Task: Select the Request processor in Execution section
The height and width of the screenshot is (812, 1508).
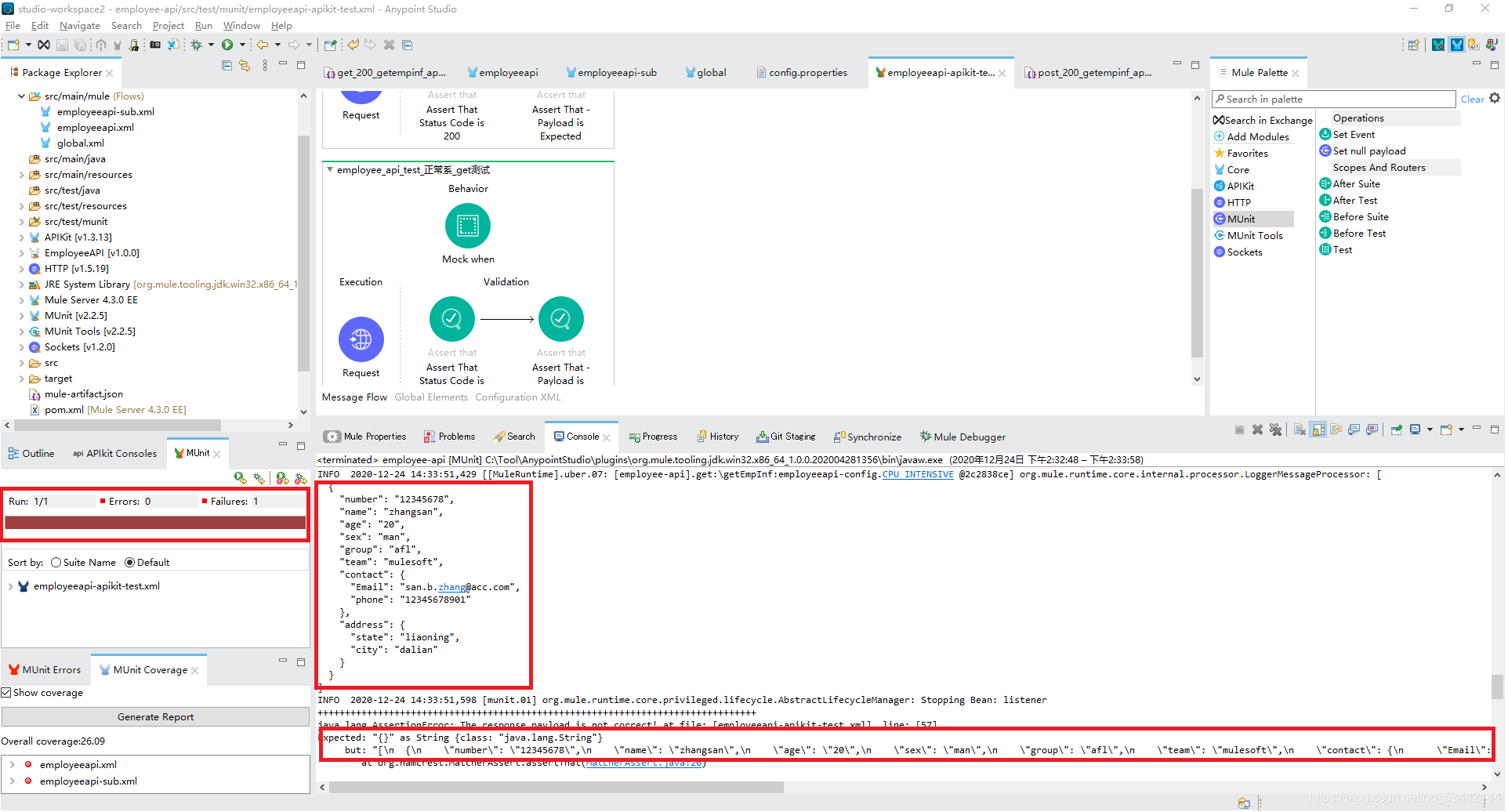Action: click(361, 339)
